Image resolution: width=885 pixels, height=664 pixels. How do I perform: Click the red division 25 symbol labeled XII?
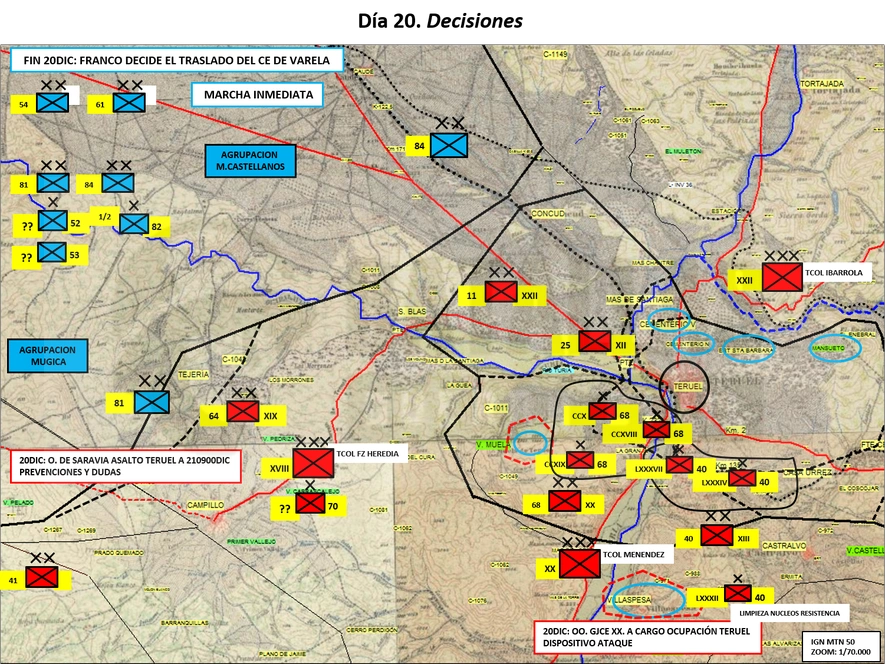click(595, 342)
